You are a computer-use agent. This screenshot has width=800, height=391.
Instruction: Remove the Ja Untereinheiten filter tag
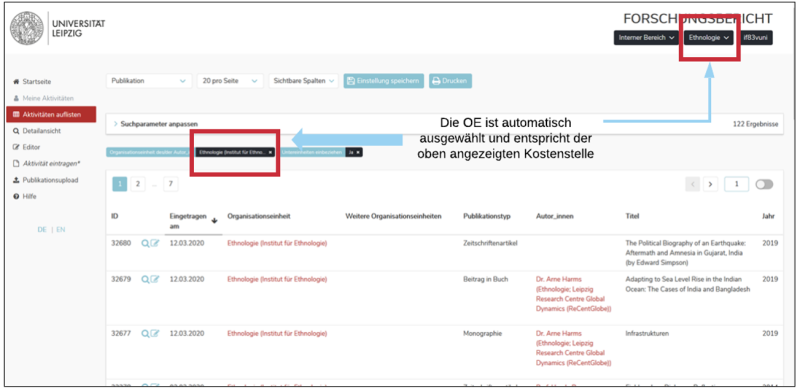[x=358, y=152]
